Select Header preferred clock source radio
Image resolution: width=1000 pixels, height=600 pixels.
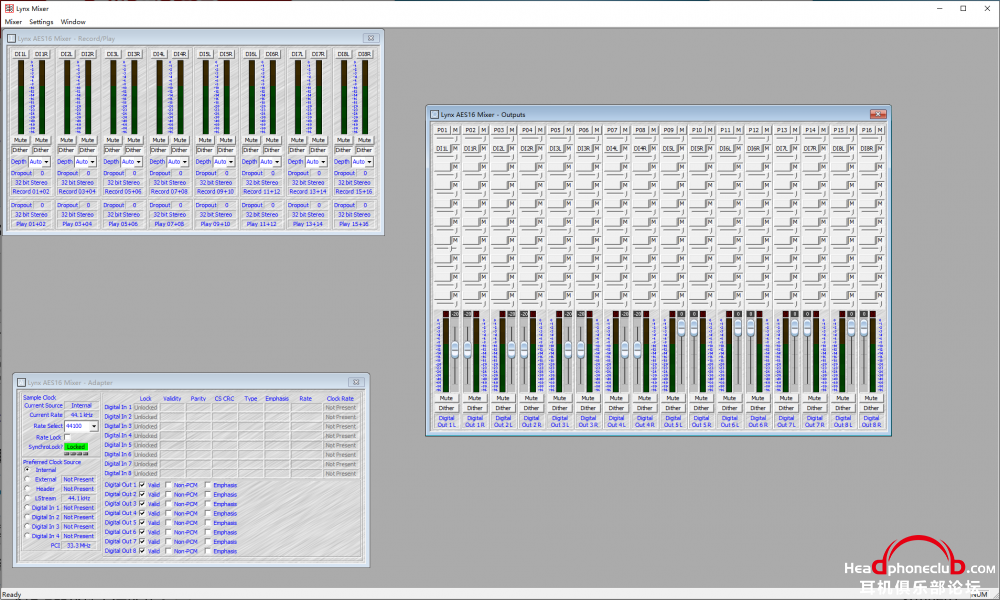pos(27,489)
